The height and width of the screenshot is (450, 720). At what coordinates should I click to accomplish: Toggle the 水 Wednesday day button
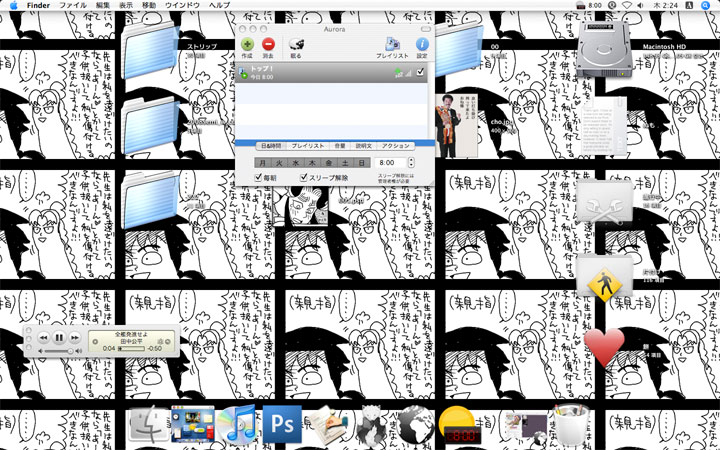coord(295,163)
